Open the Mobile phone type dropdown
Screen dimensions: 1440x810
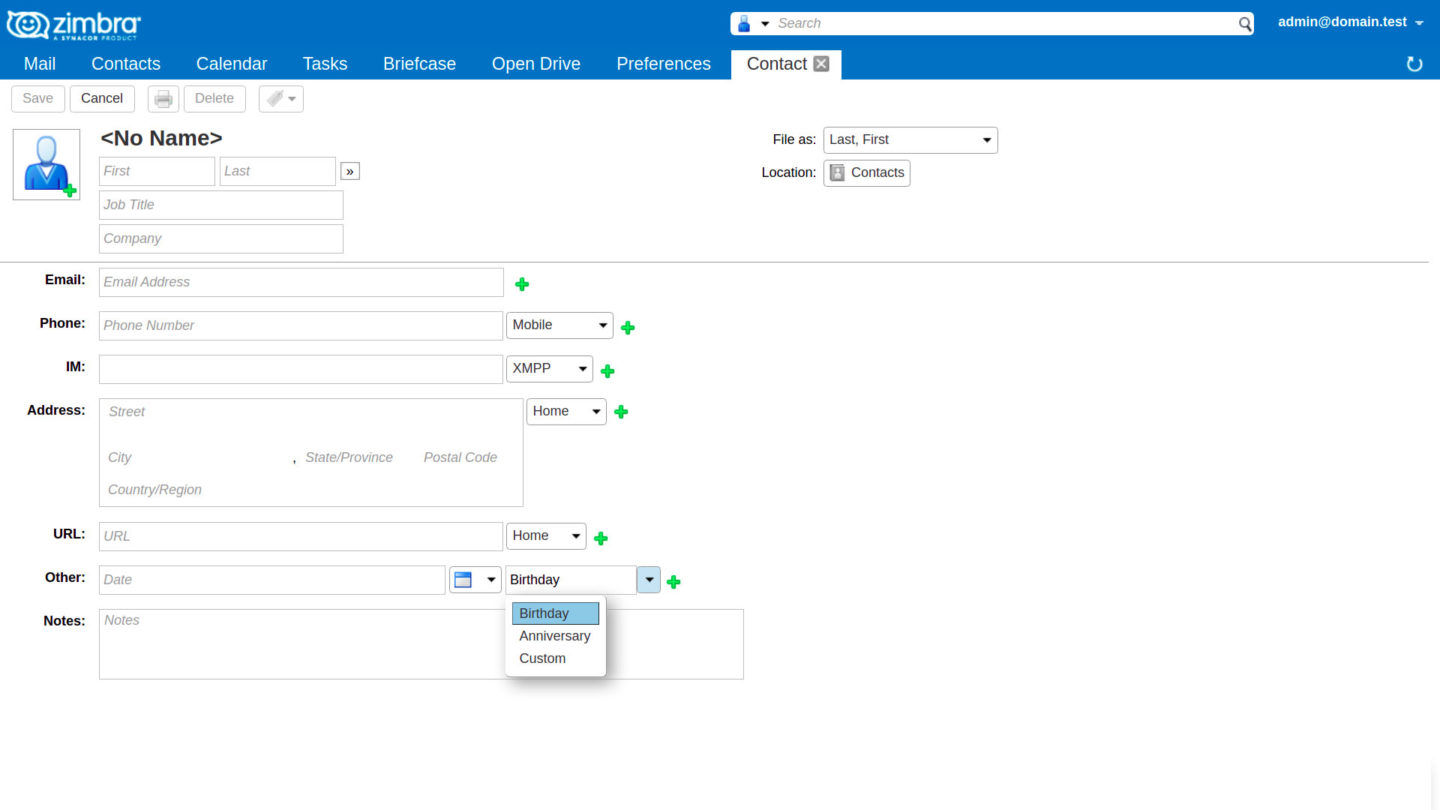point(559,325)
